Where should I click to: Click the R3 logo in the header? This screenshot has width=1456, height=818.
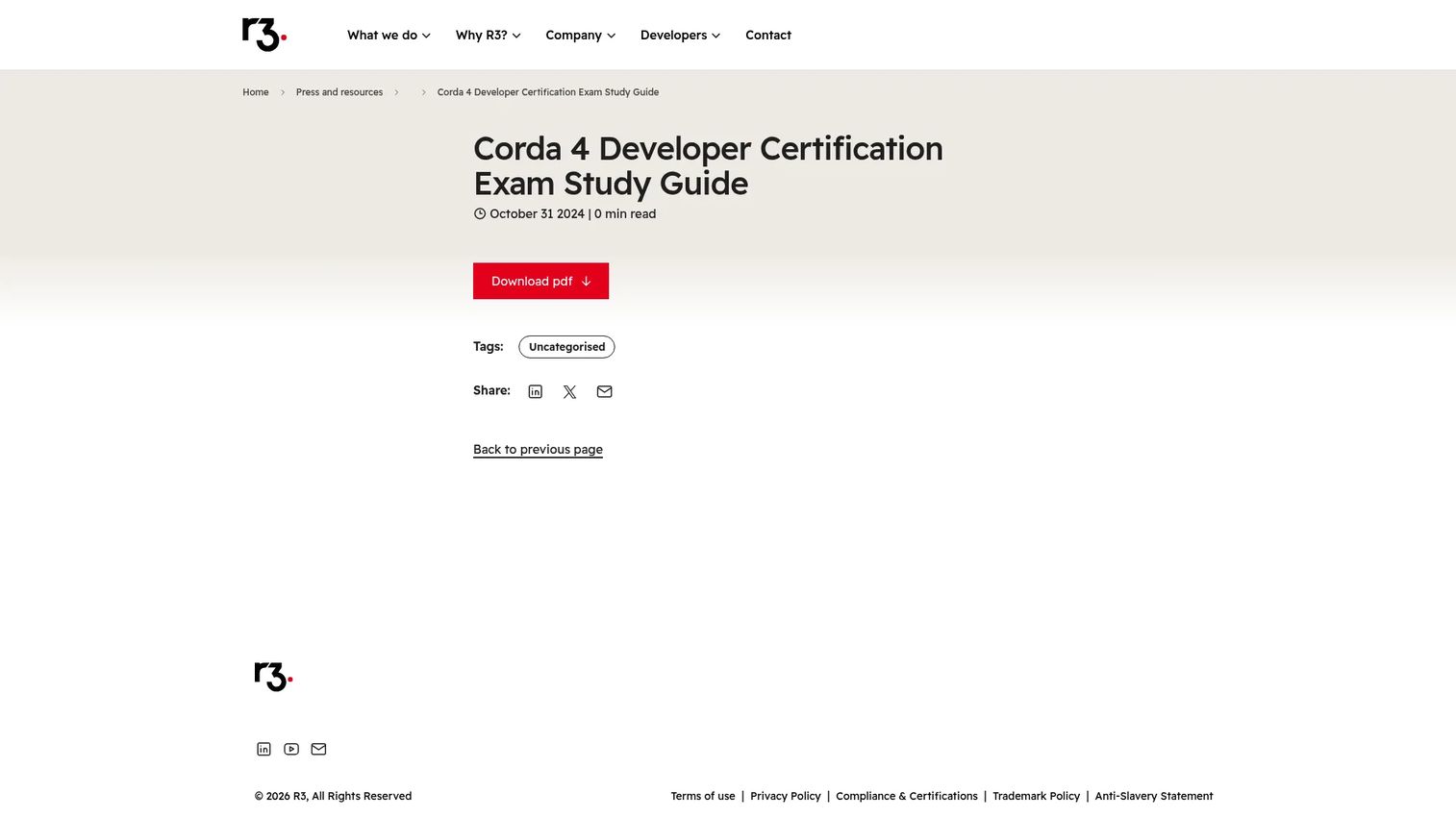pos(264,35)
